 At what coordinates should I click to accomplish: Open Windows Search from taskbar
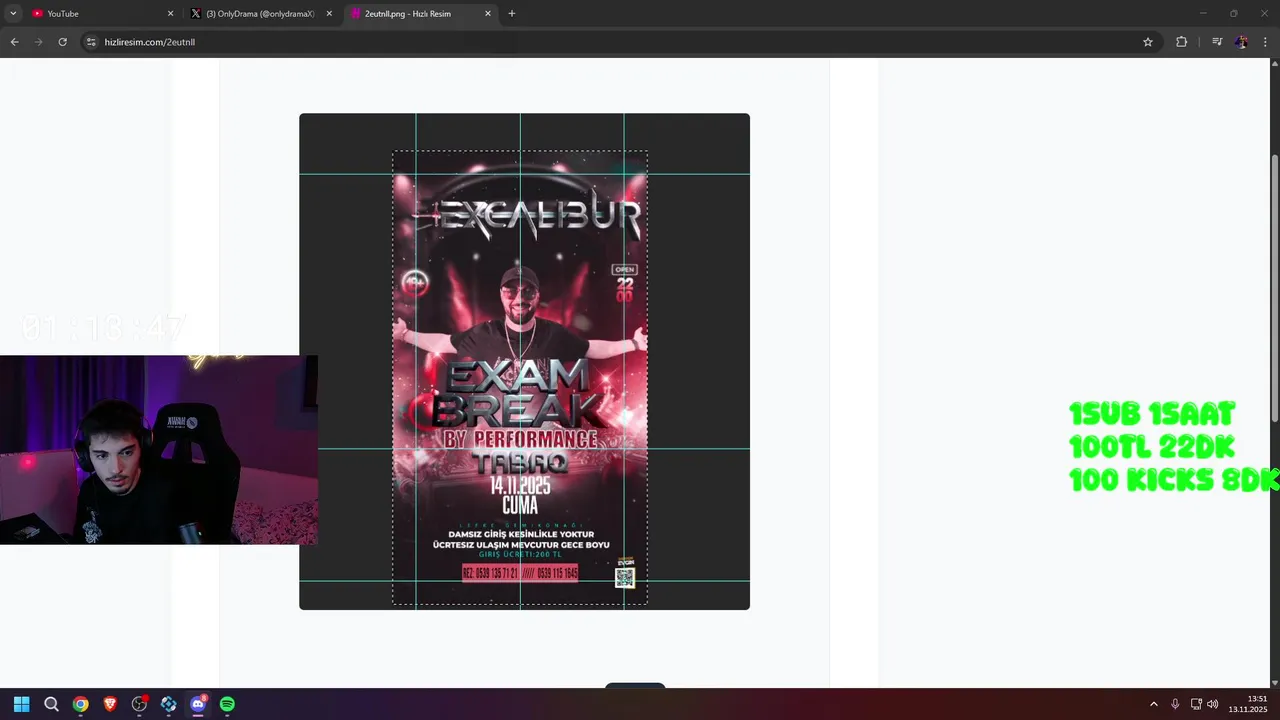click(x=51, y=704)
